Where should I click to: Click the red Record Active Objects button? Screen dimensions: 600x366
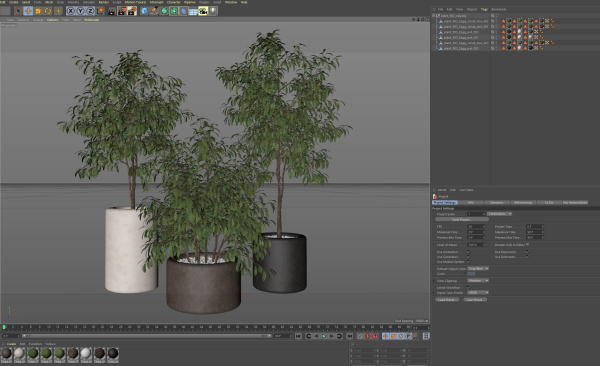[x=367, y=336]
